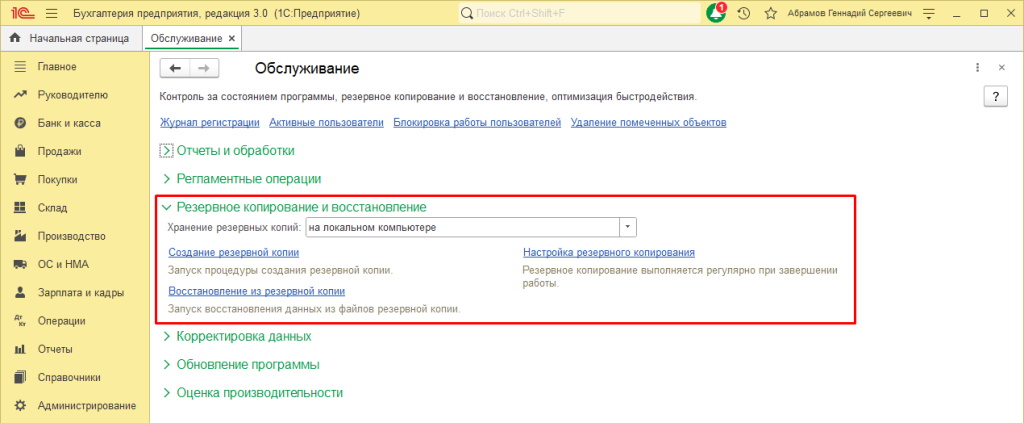This screenshot has height=423, width=1024.
Task: Click the search field Поиск Ctrl+Shift+F
Action: pos(580,13)
